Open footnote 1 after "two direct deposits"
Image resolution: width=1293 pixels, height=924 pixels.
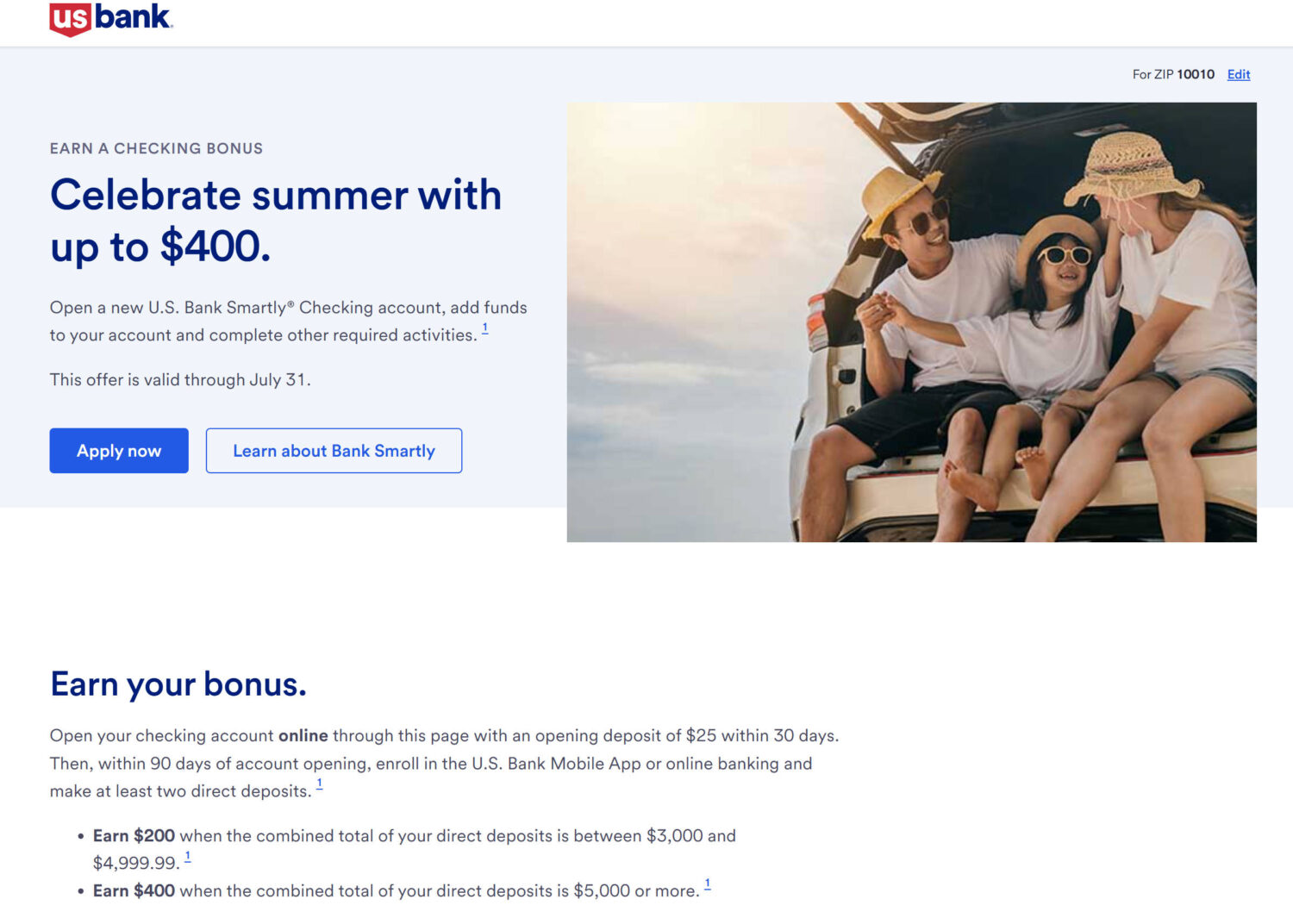tap(319, 784)
